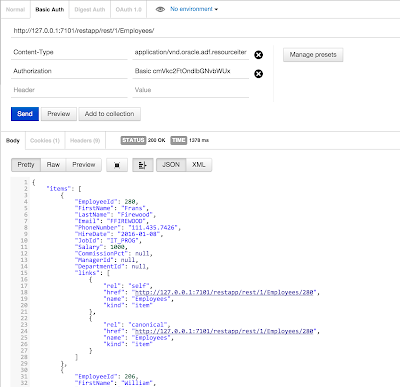The width and height of the screenshot is (400, 387).
Task: Click the copy response body icon
Action: tap(117, 165)
